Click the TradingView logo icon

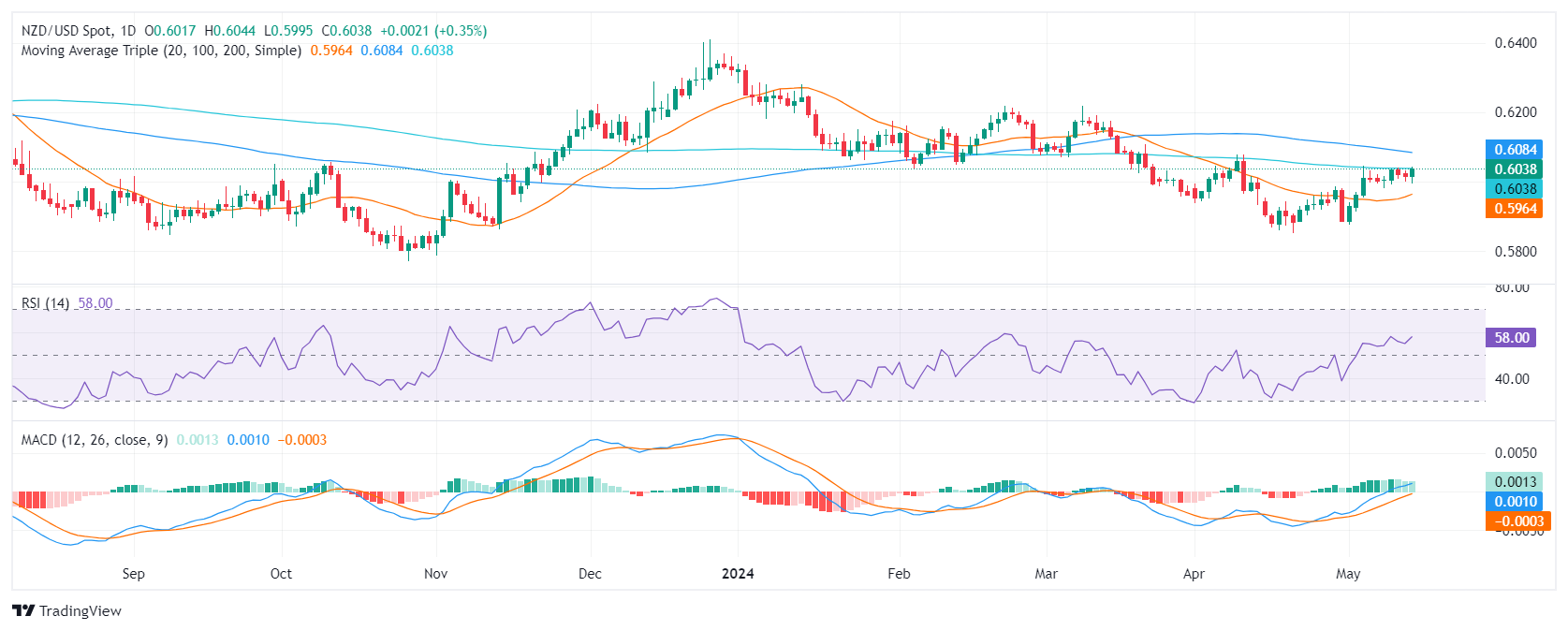[x=23, y=610]
